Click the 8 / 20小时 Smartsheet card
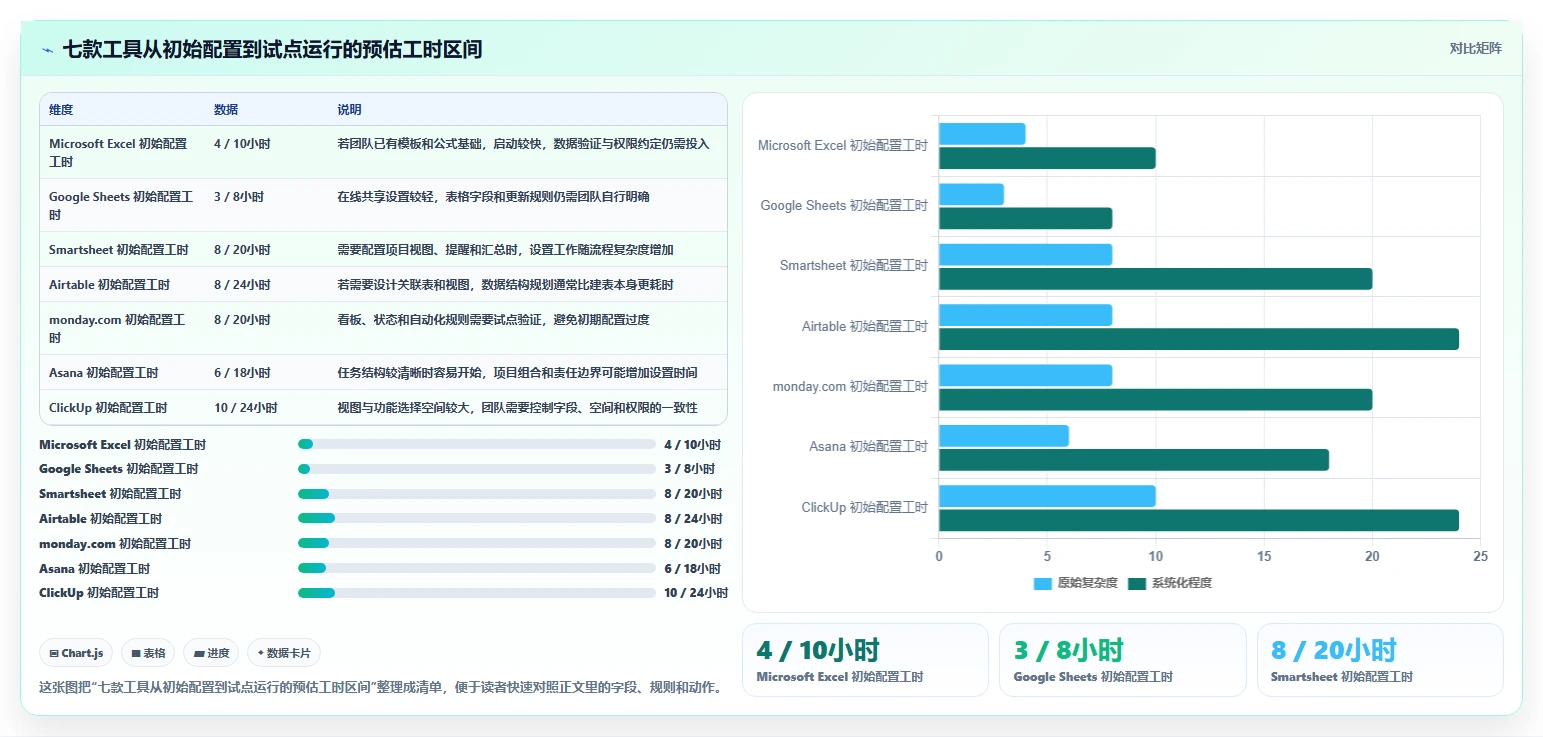Viewport: 1543px width, 737px height. click(1379, 660)
